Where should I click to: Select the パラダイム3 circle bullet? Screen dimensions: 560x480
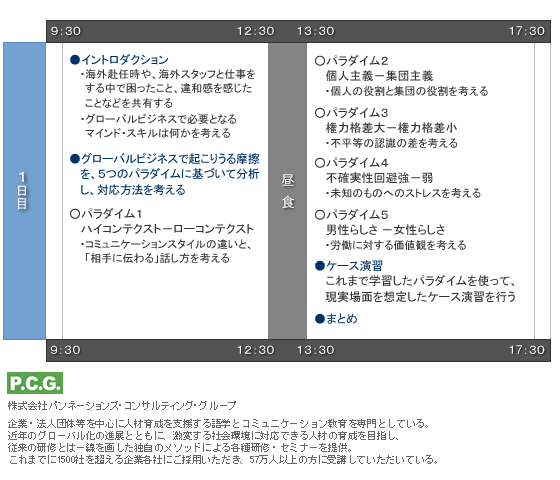tap(320, 113)
